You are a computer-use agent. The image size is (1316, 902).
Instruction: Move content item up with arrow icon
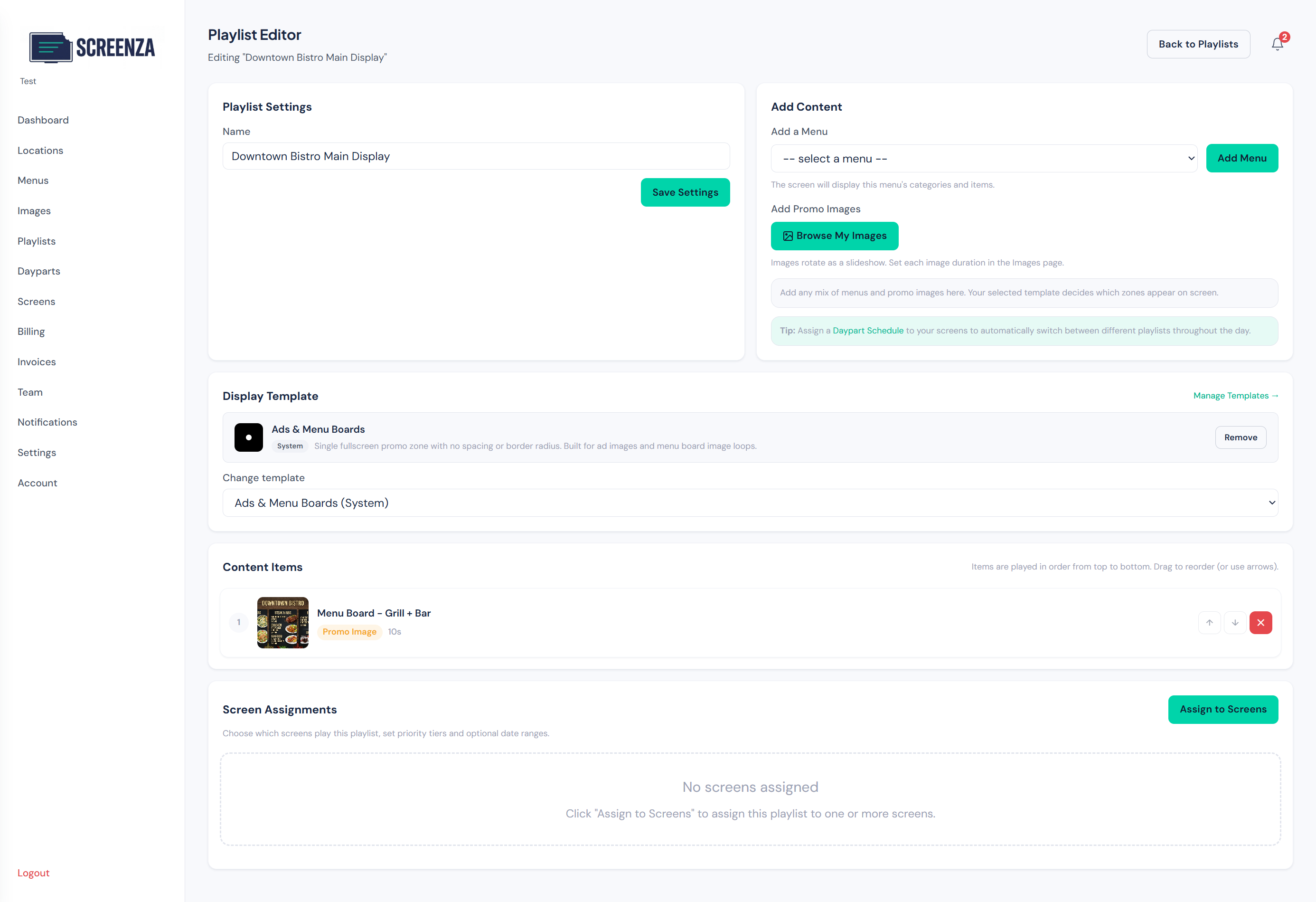click(x=1210, y=622)
